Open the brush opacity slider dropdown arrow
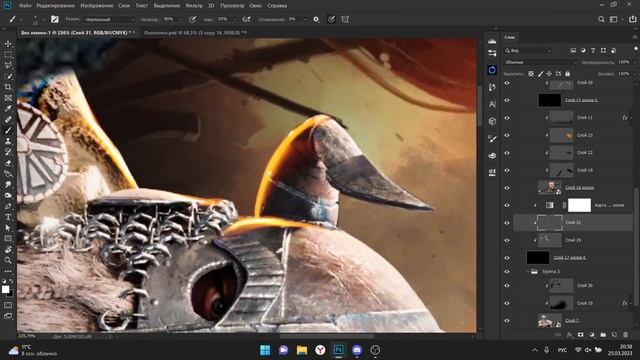This screenshot has height=360, width=640. (181, 19)
